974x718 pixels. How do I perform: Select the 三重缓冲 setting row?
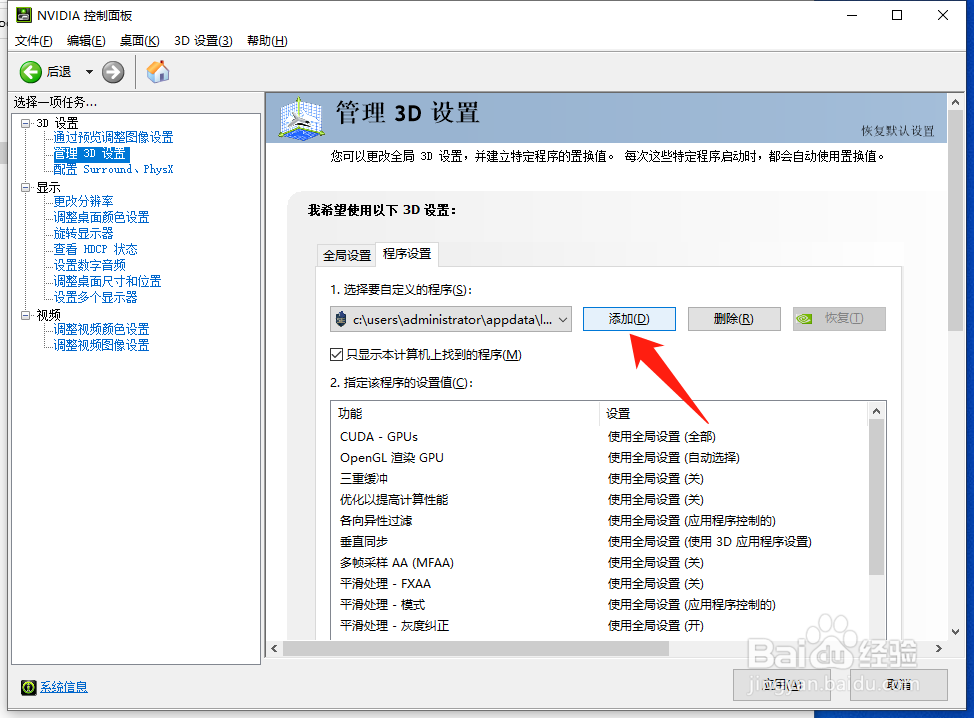click(x=599, y=479)
